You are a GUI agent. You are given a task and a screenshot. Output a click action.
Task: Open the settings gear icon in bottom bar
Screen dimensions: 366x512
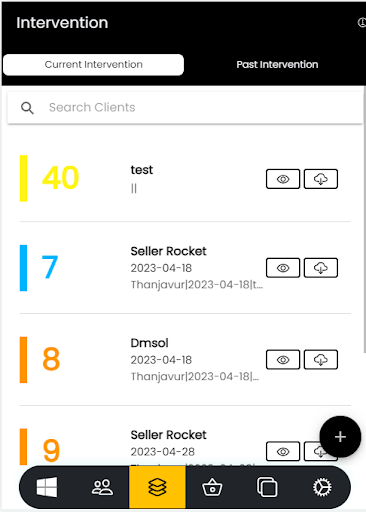pyautogui.click(x=322, y=487)
